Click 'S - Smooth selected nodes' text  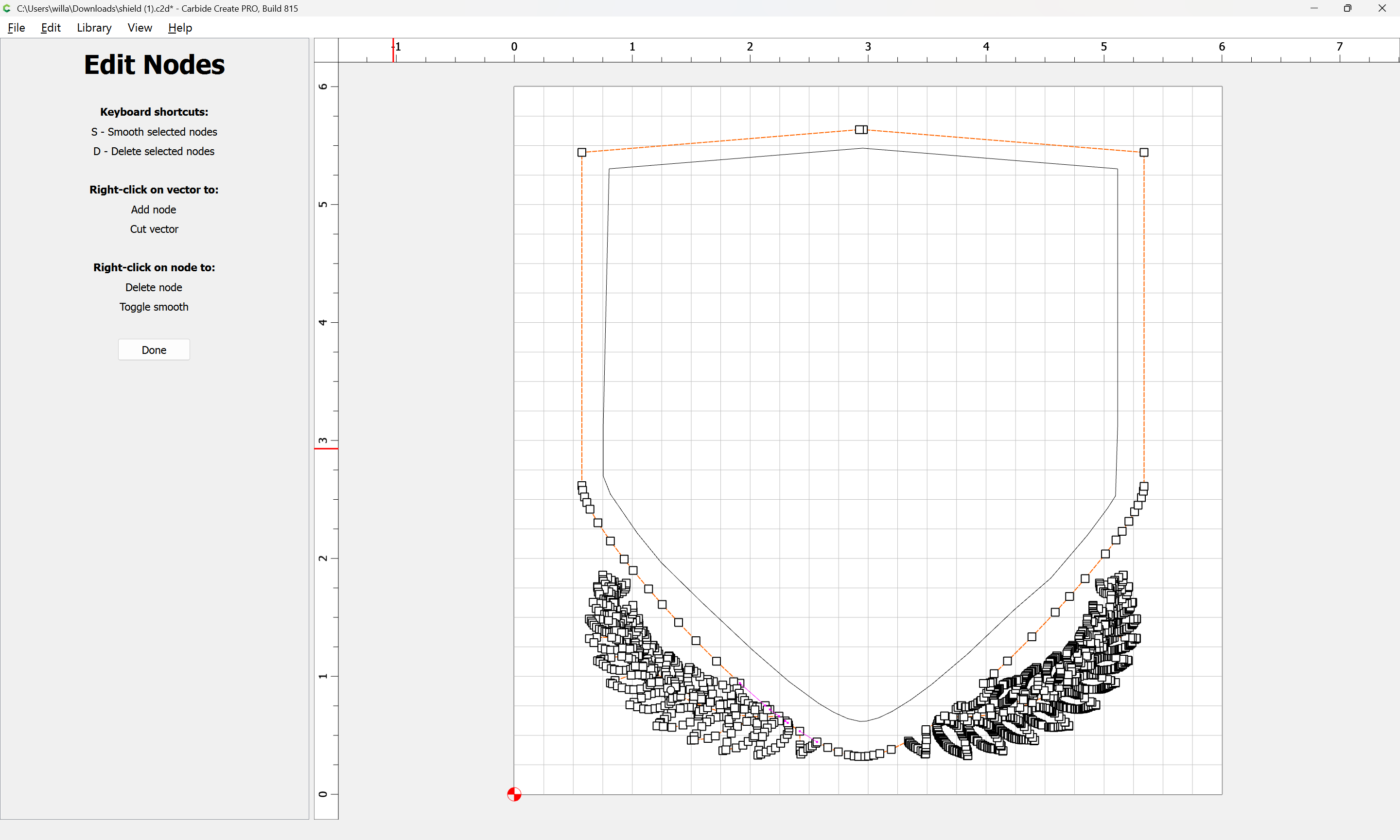click(154, 132)
